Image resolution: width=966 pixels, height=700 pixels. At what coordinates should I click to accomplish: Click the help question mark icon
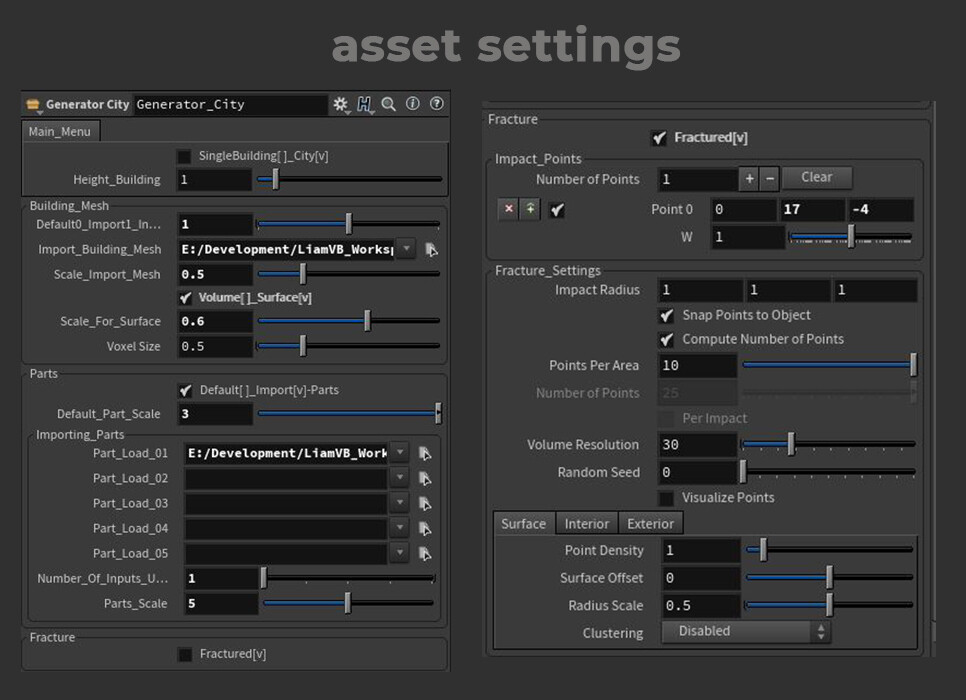point(436,104)
